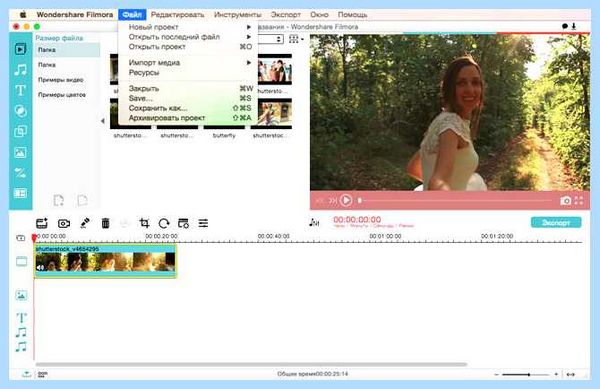Click the zoom in plus button
Screen dimensions: 600x389
[x=556, y=374]
